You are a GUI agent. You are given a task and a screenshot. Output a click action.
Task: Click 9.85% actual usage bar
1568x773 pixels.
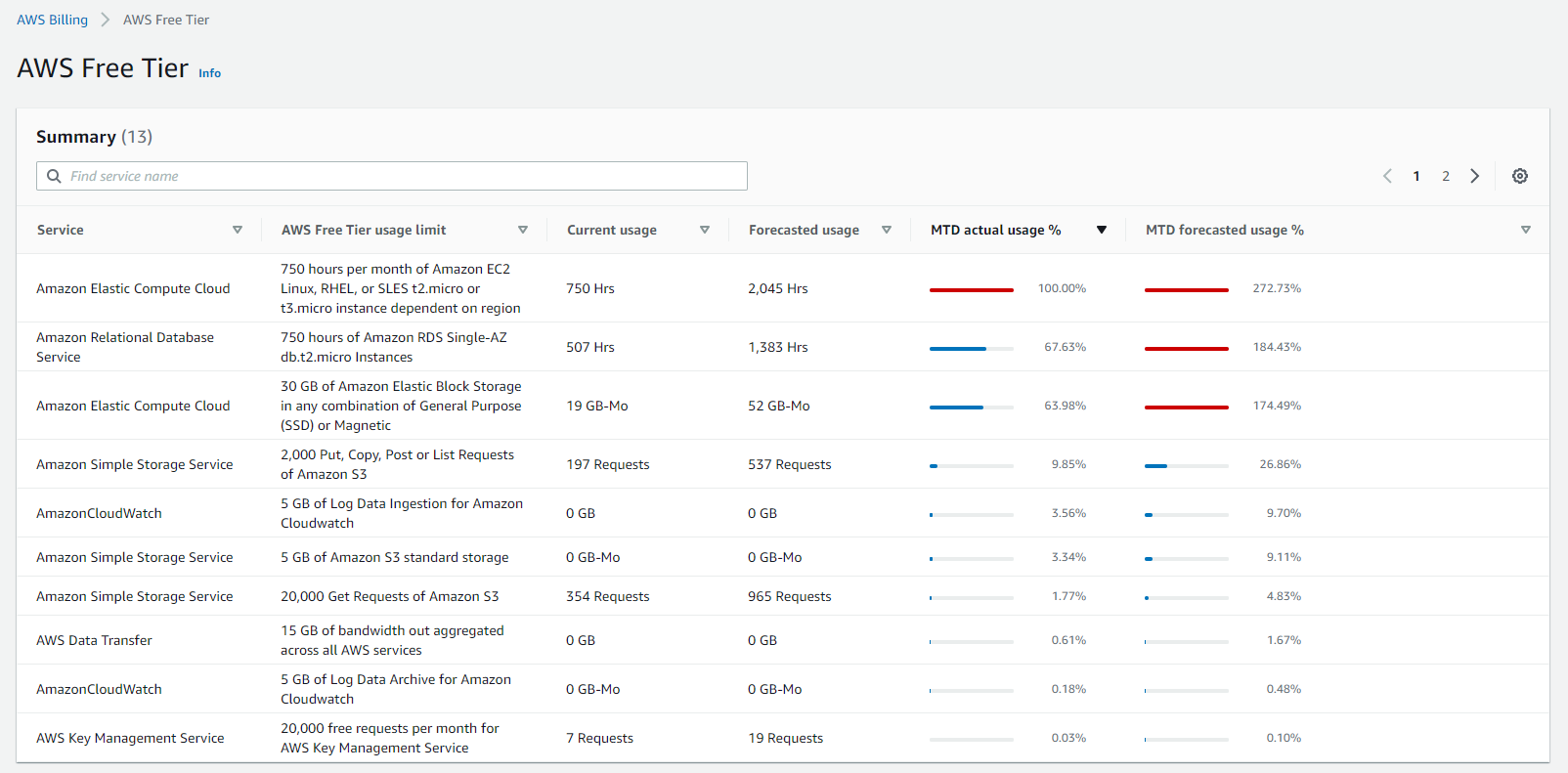click(972, 466)
